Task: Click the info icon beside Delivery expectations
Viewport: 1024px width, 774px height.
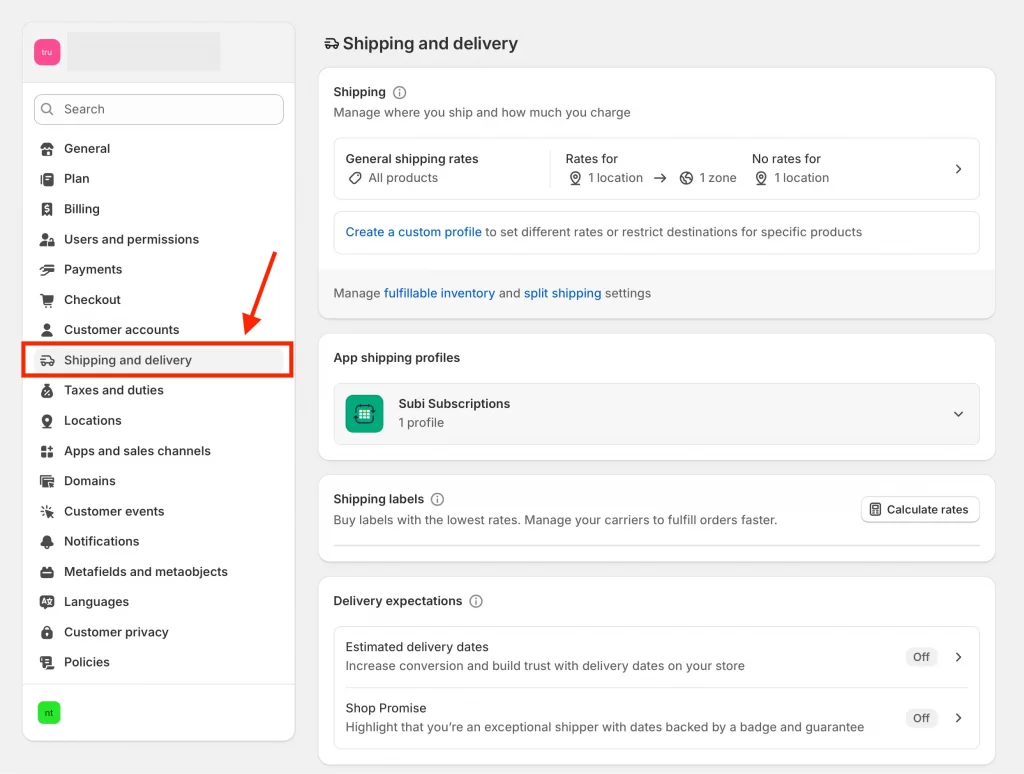Action: tap(476, 601)
